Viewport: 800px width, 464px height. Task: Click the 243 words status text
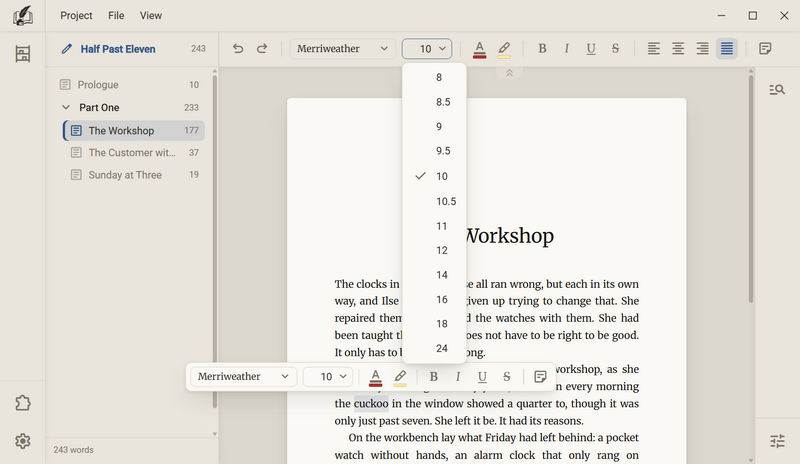[x=73, y=450]
